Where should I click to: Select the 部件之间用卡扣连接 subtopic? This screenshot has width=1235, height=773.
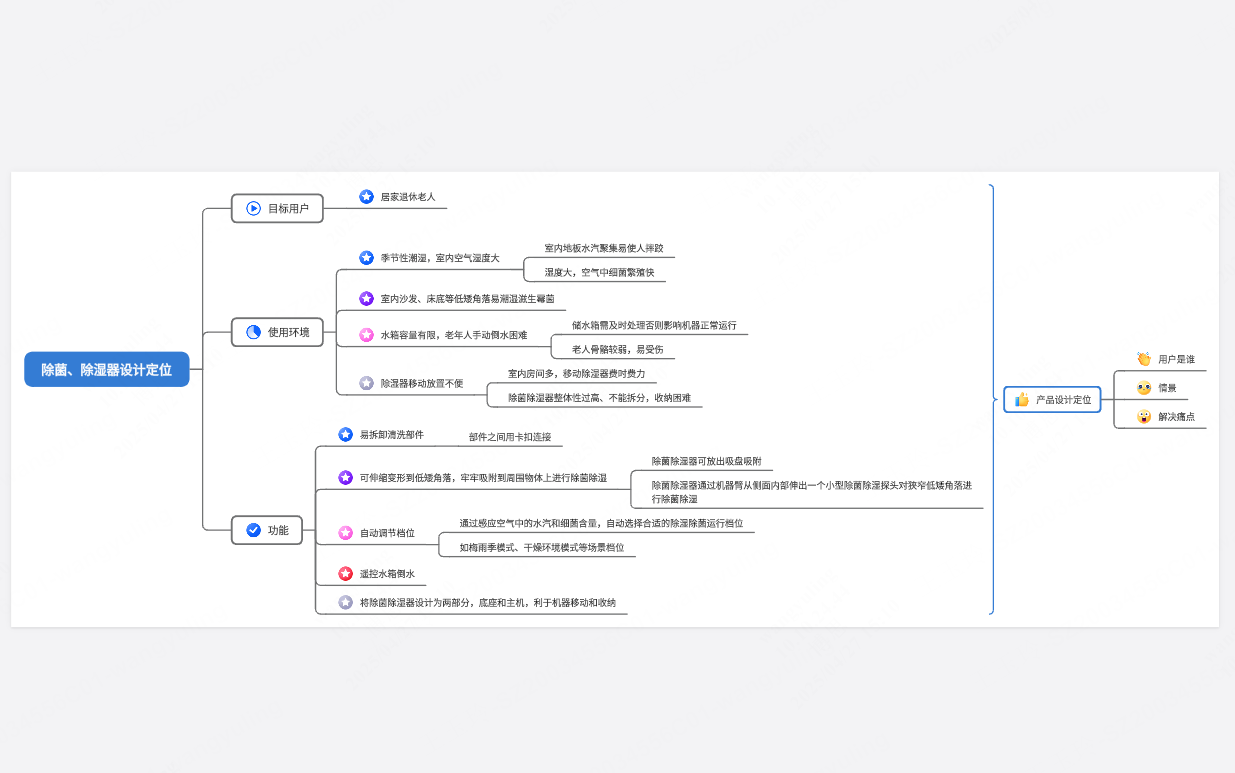tap(510, 437)
